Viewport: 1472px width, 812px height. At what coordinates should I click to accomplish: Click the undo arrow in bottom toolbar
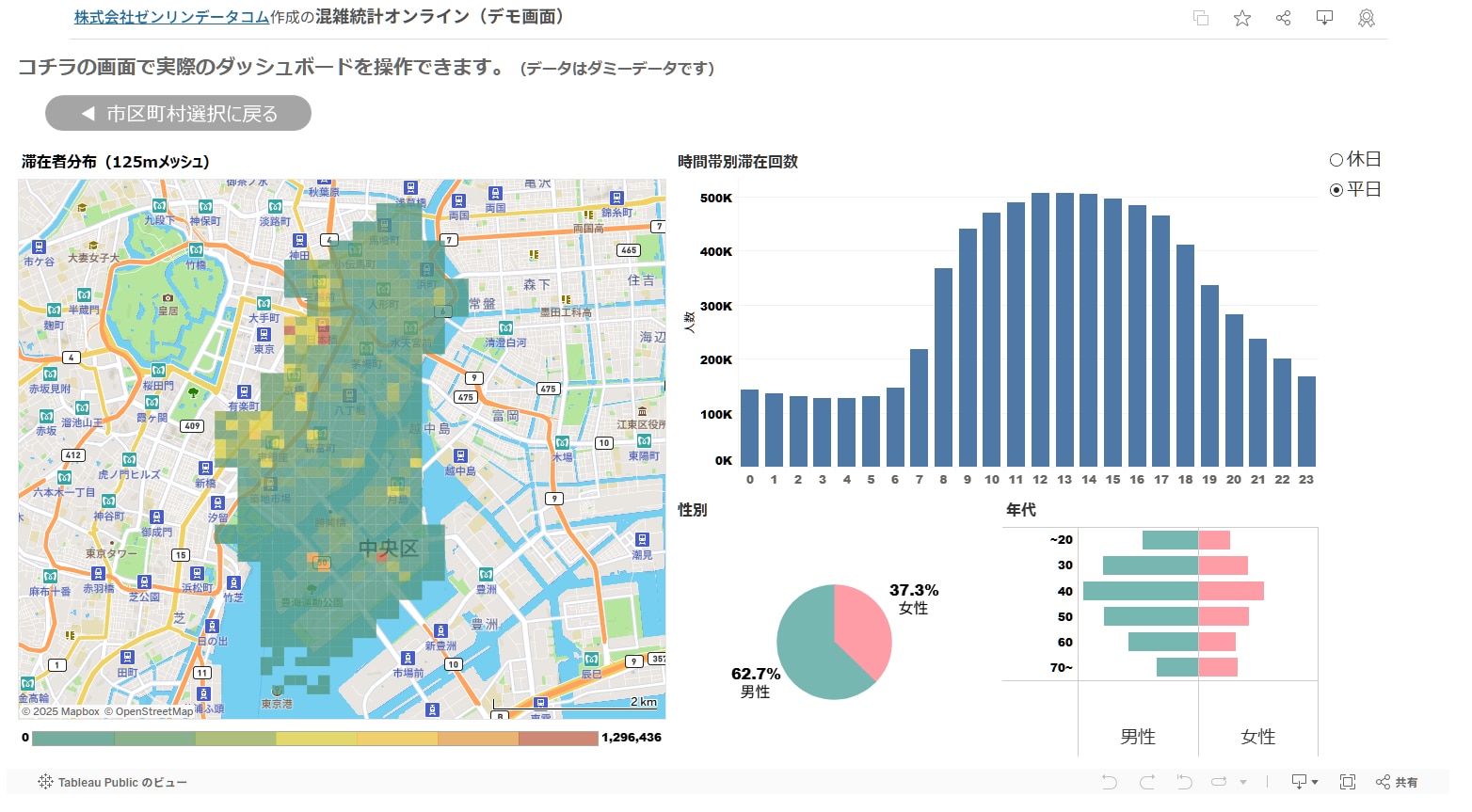1110,782
